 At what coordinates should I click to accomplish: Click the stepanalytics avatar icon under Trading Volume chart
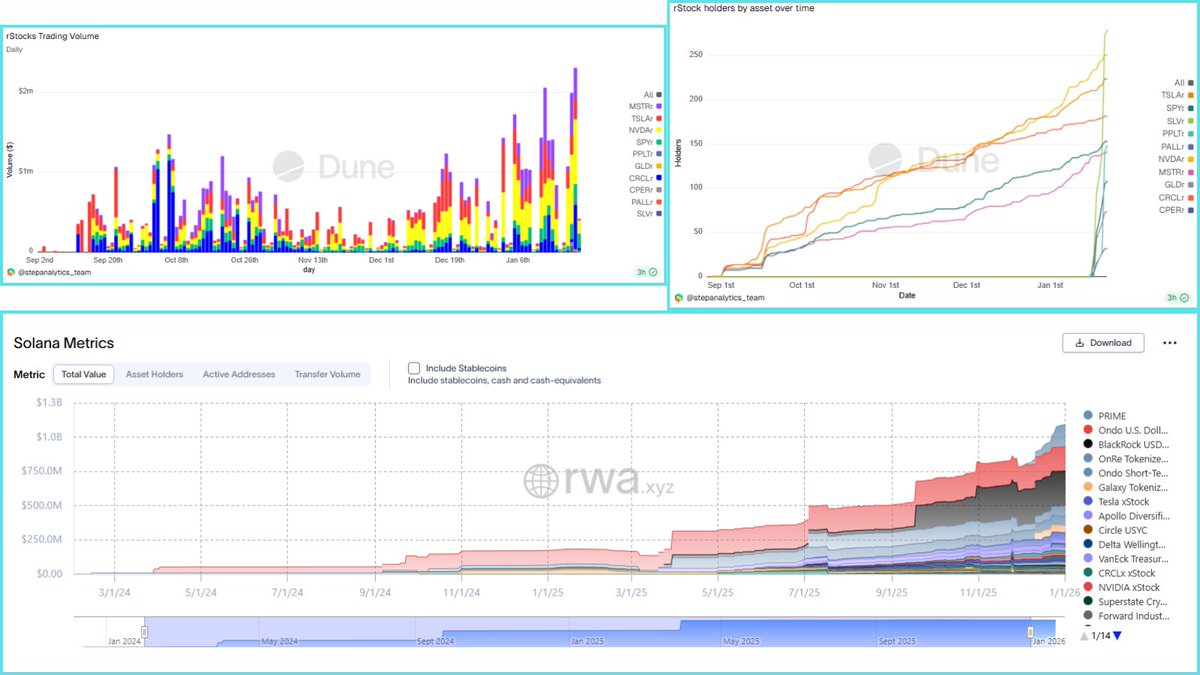tap(11, 272)
